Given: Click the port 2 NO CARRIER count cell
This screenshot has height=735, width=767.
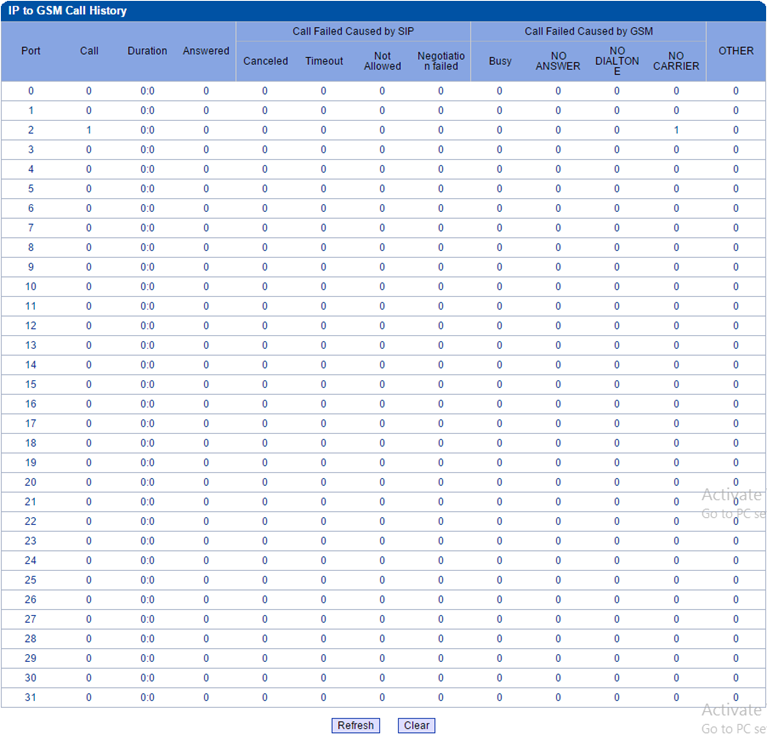Looking at the screenshot, I should point(676,130).
